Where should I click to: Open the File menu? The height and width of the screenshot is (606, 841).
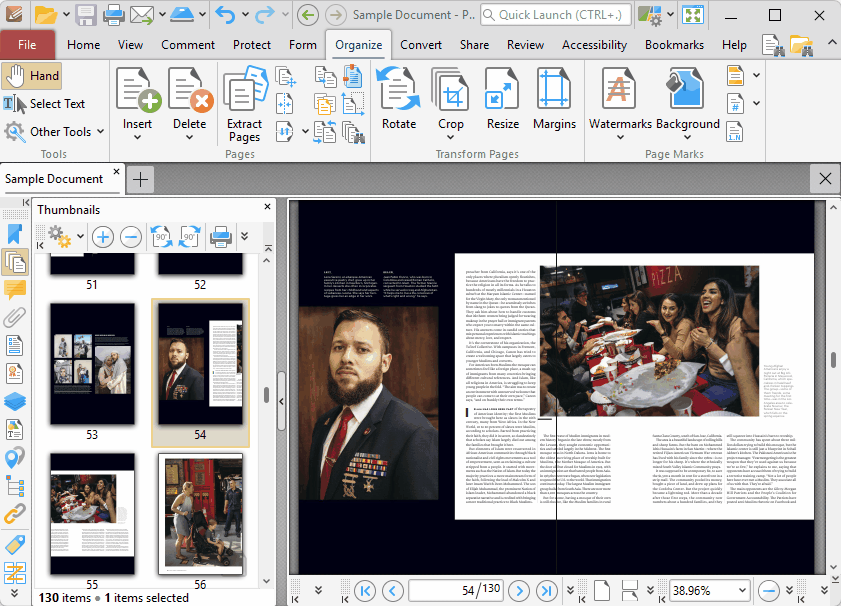tap(27, 45)
